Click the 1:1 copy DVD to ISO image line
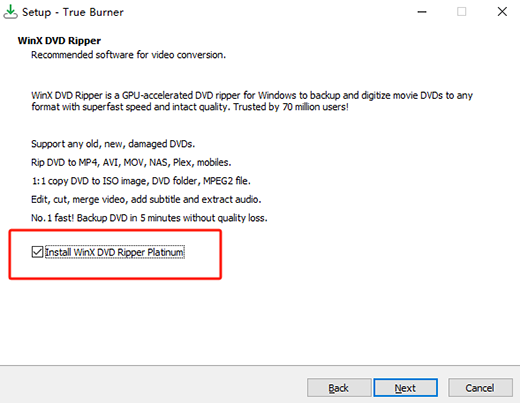The image size is (520, 403). pyautogui.click(x=141, y=181)
